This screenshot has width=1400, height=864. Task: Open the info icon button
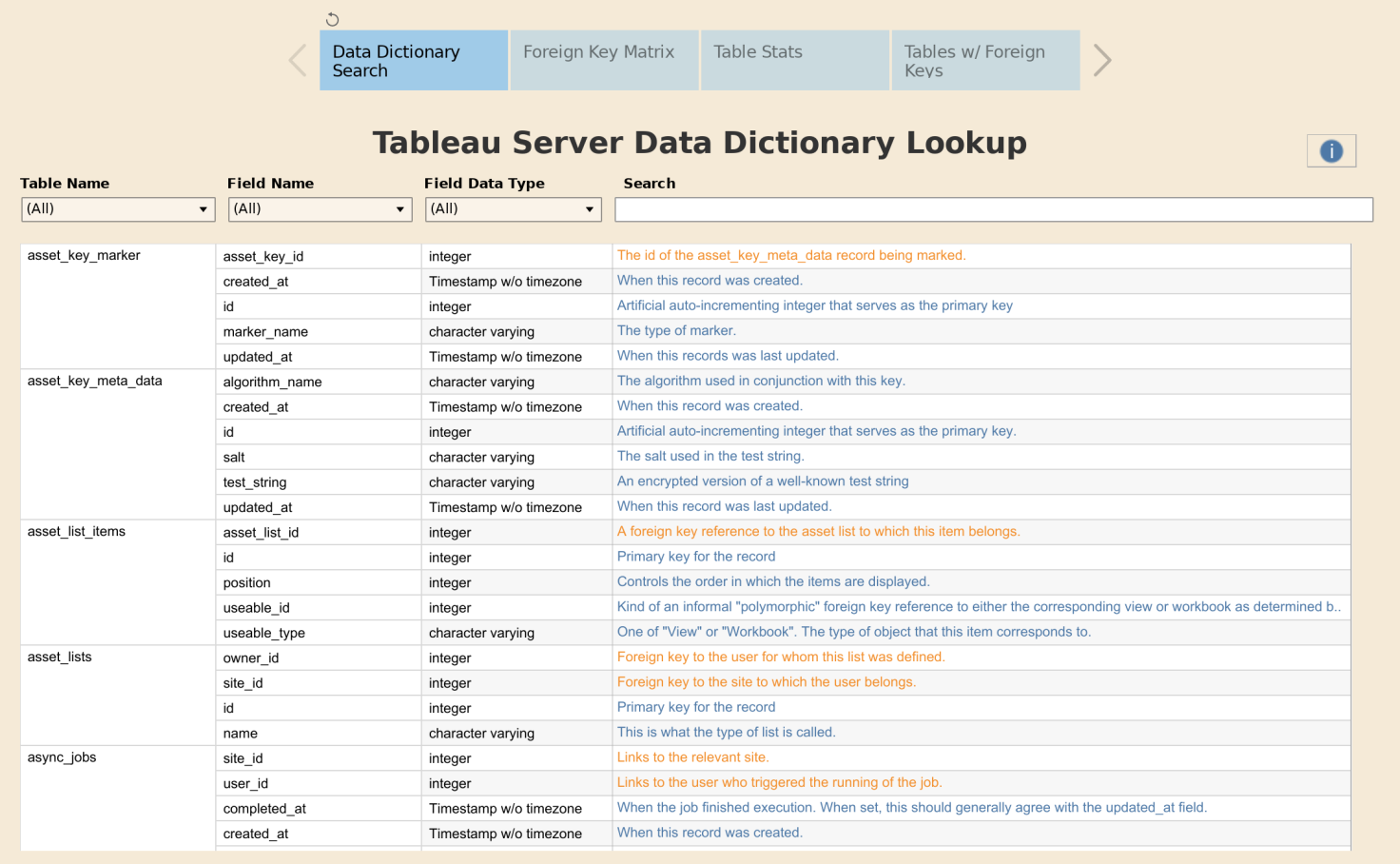click(x=1331, y=150)
